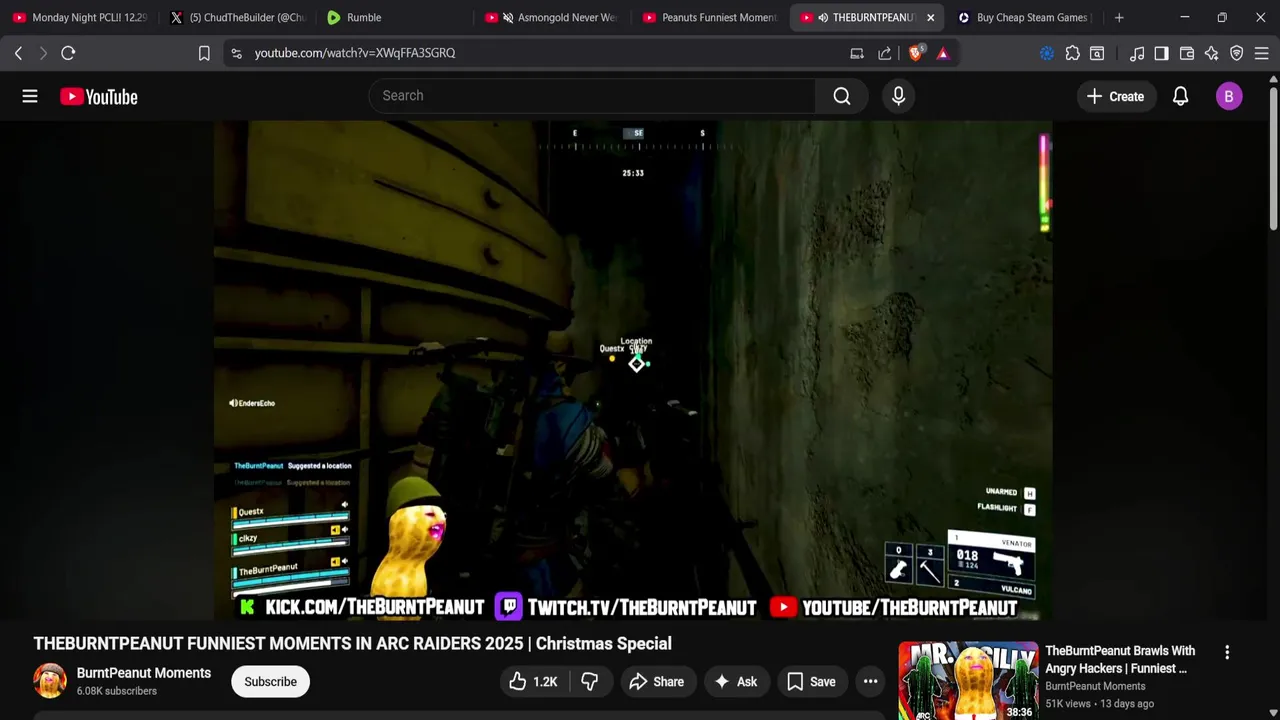Switch to Peanuts Funniest Moments tab
The height and width of the screenshot is (720, 1280).
709,17
